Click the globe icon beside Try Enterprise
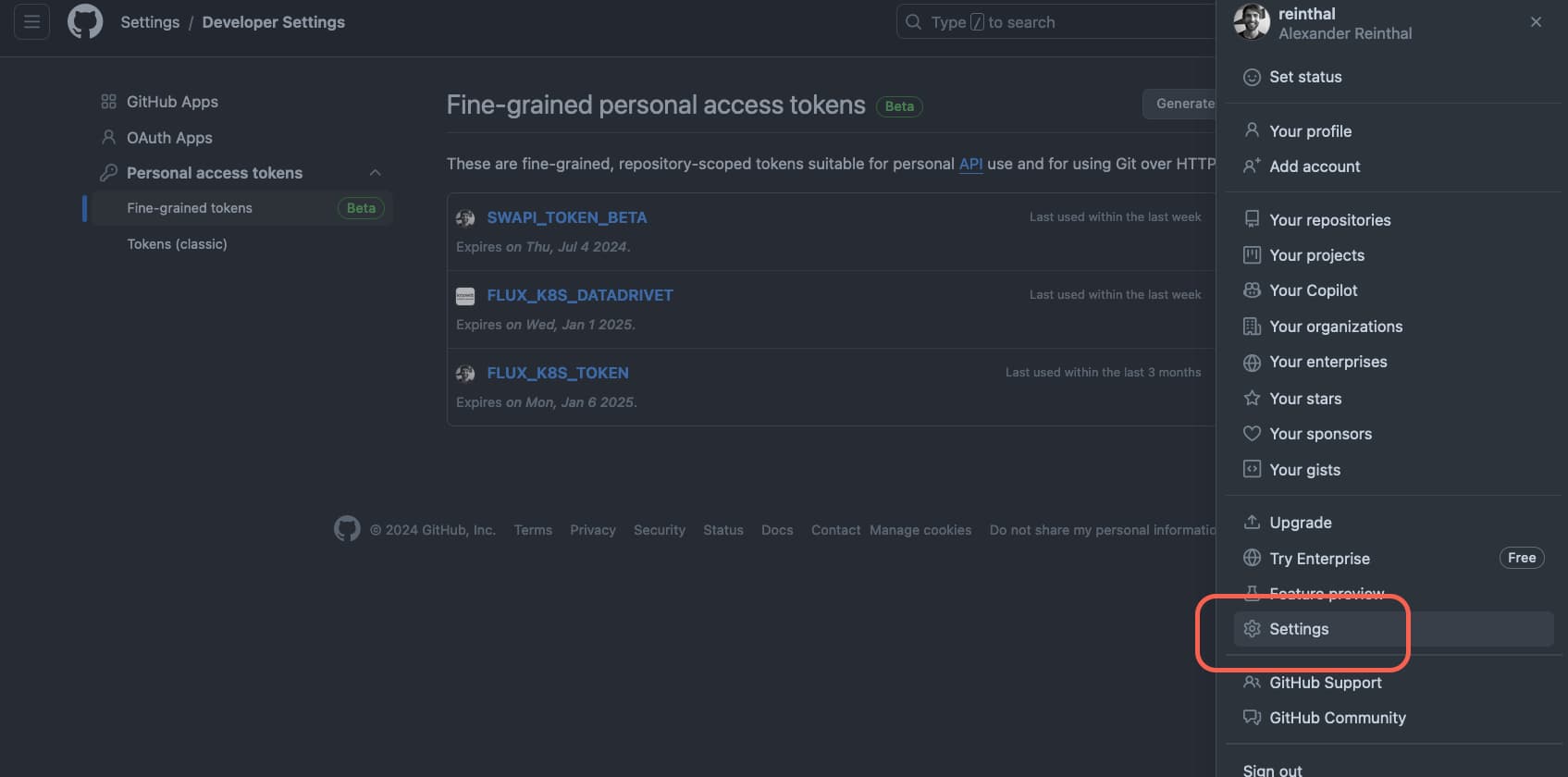This screenshot has width=1568, height=777. click(1252, 558)
